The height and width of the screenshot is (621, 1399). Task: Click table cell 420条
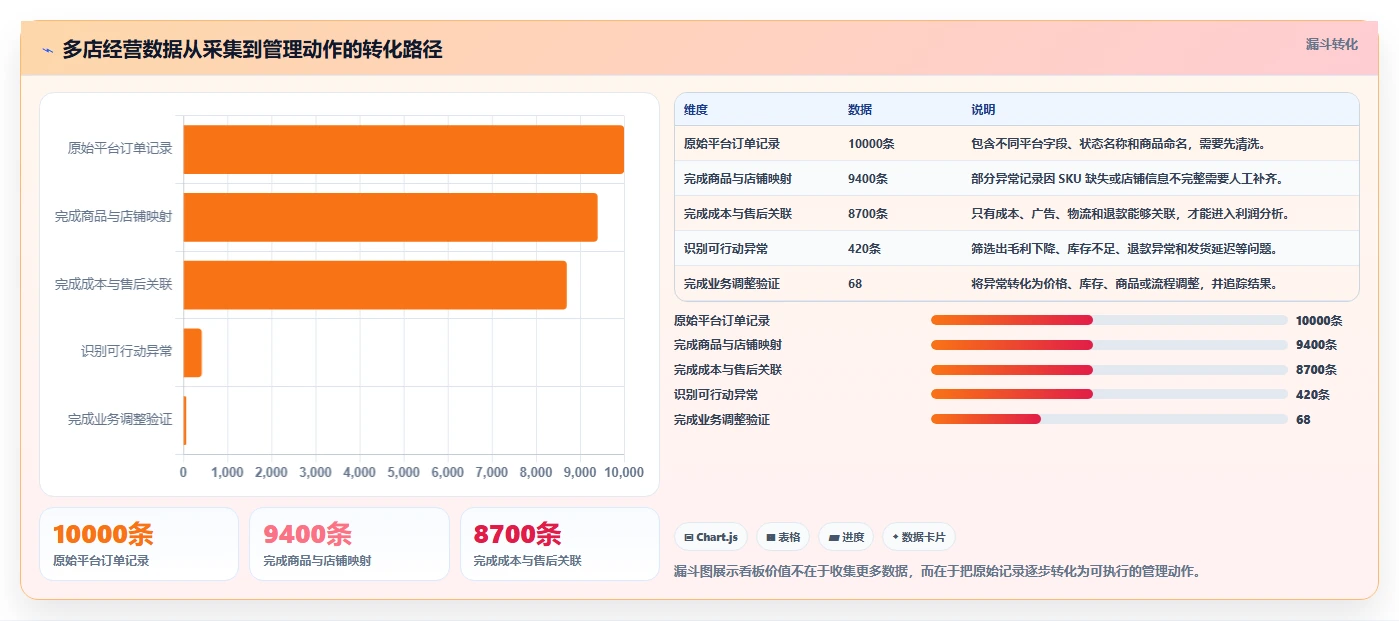(x=865, y=249)
